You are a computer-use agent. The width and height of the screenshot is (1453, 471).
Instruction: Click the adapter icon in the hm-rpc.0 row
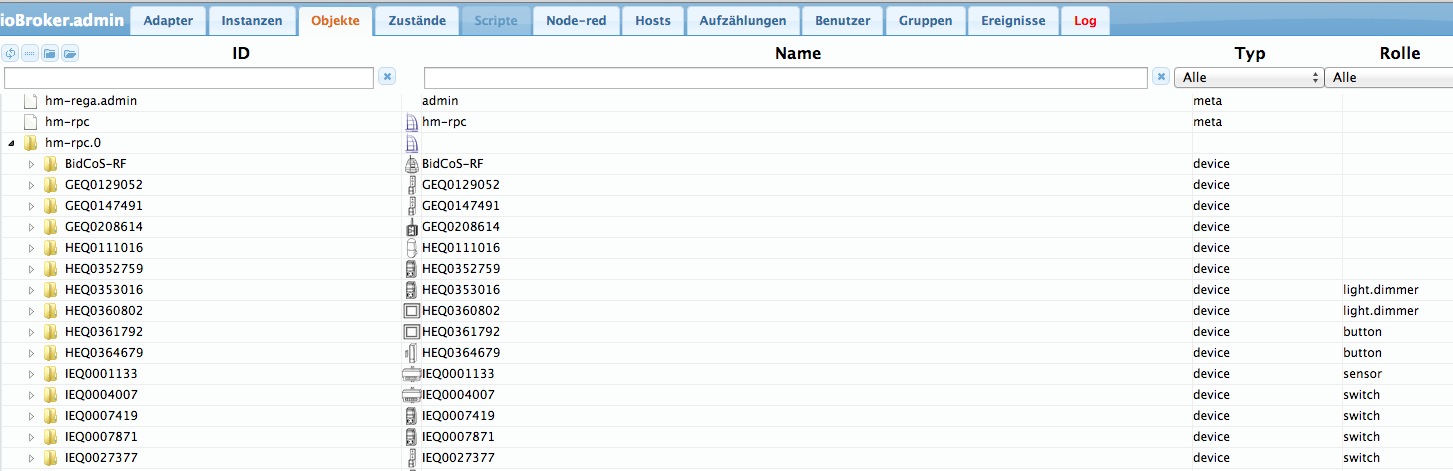pos(411,143)
